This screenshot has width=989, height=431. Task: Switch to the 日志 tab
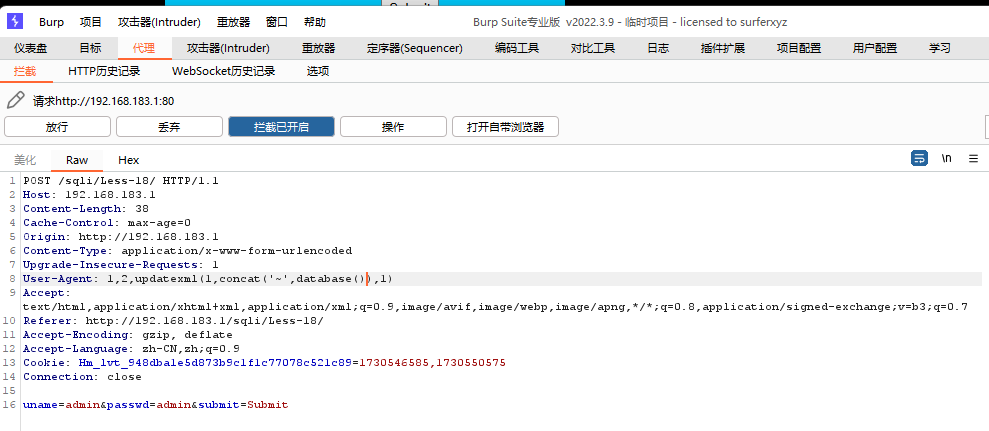pyautogui.click(x=658, y=48)
